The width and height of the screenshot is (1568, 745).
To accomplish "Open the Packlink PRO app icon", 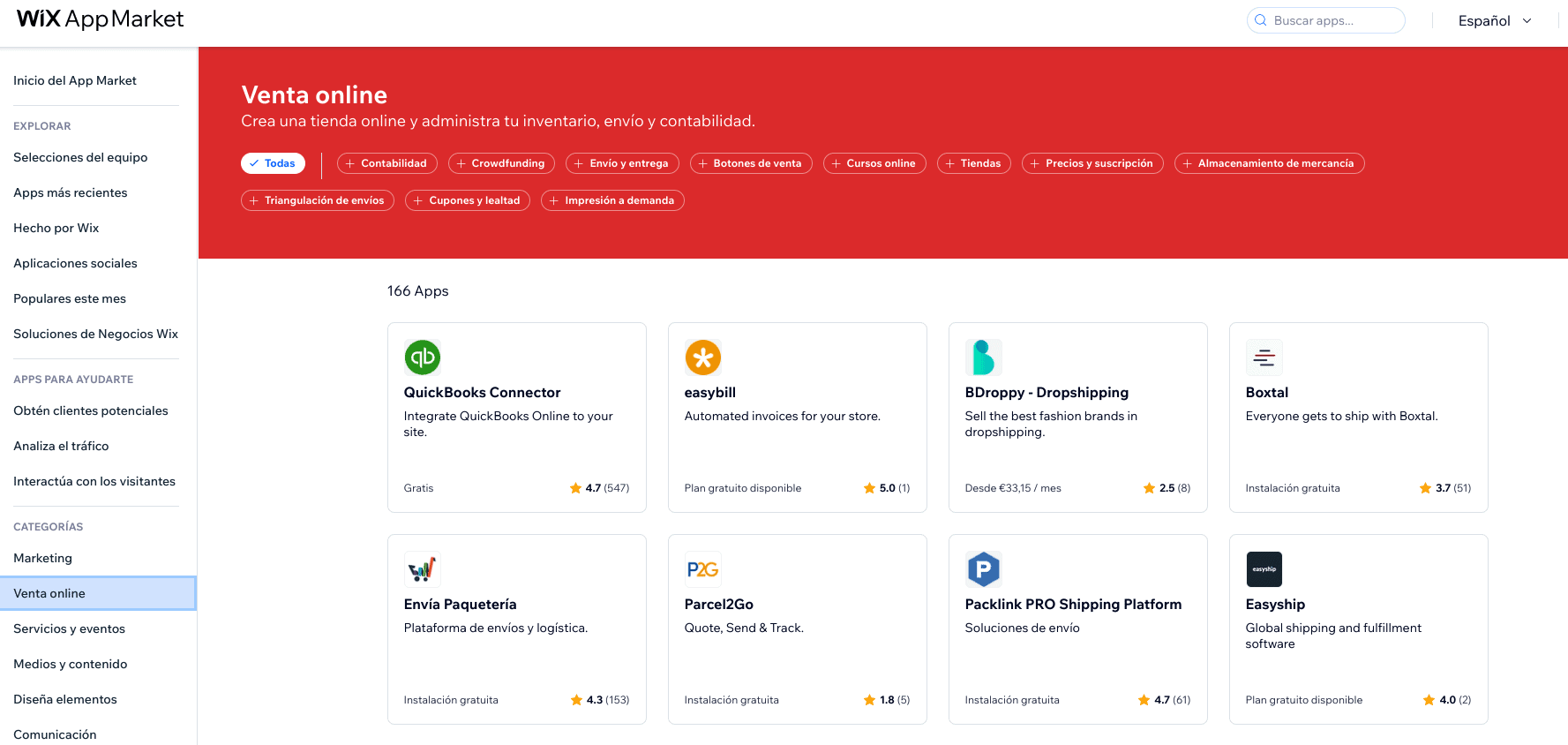I will [x=984, y=569].
